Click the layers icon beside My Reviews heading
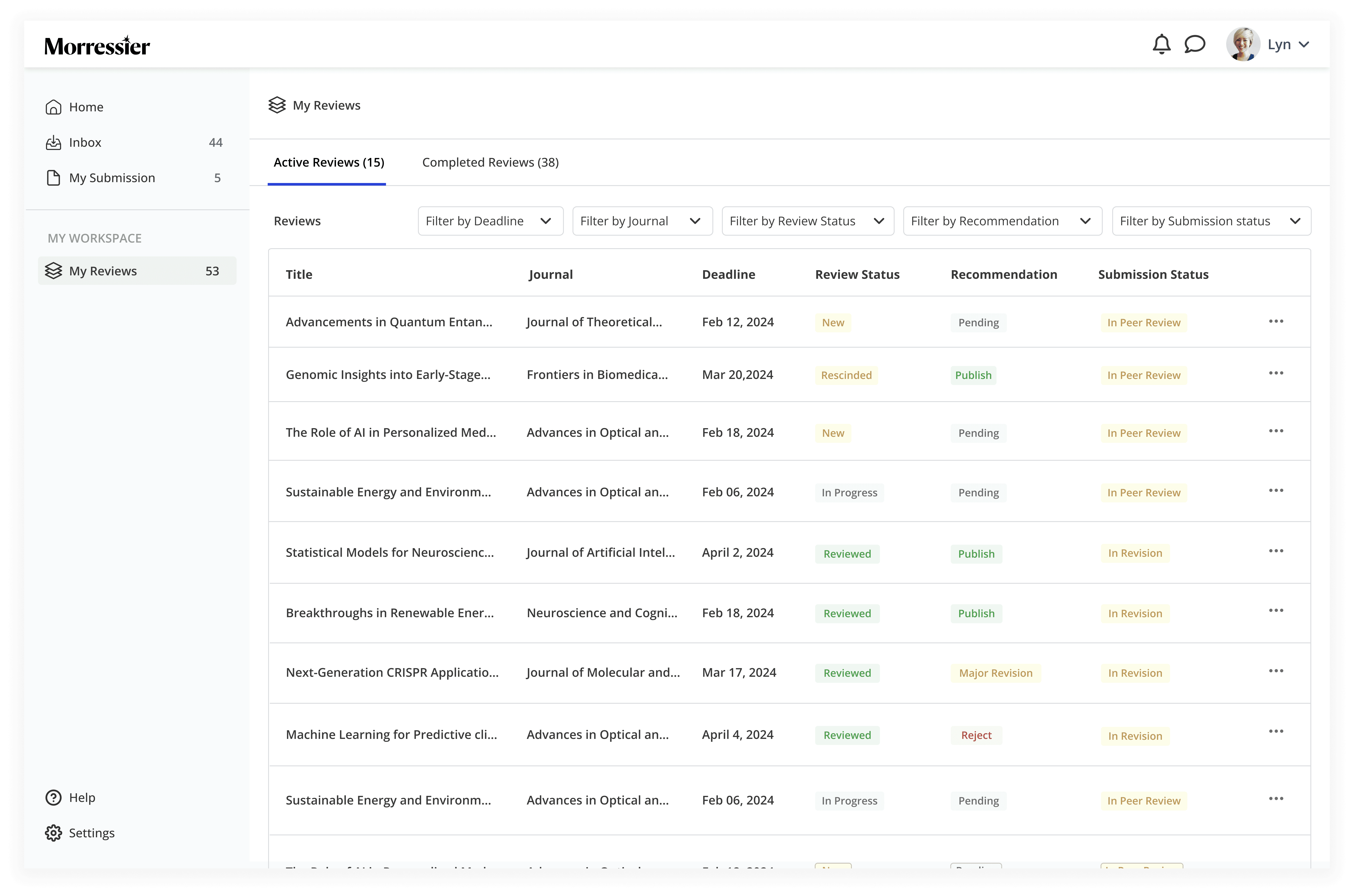Screen dimensions: 1354x896 (x=277, y=105)
